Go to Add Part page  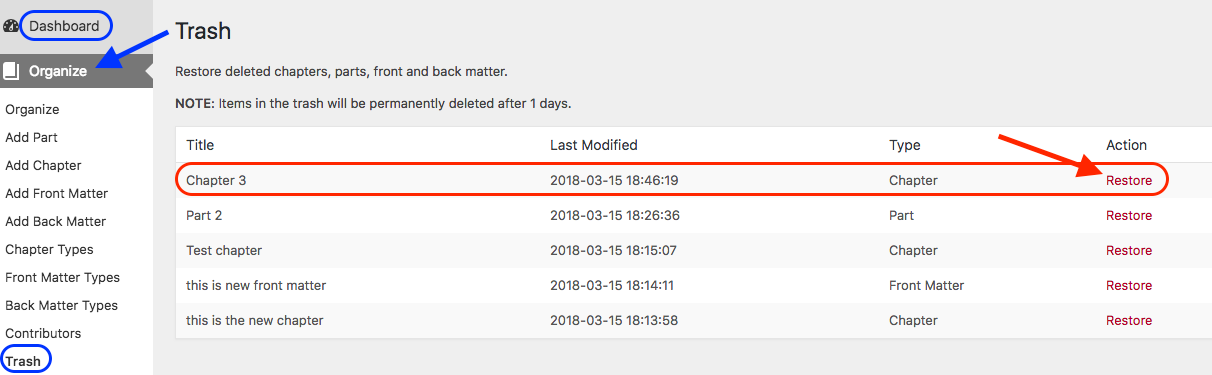31,138
